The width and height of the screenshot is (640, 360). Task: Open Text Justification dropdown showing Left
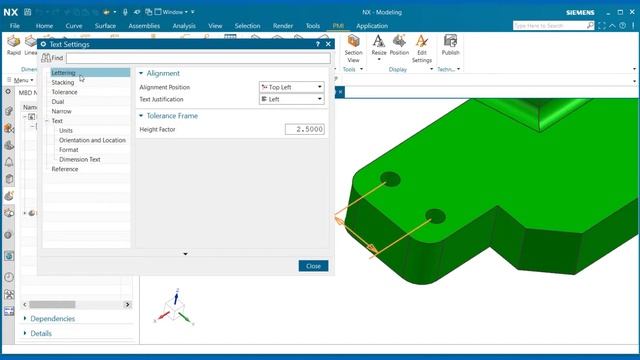coord(292,99)
